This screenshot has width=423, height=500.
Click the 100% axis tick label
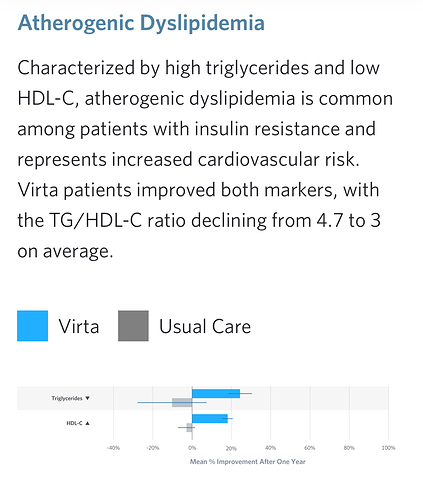(388, 448)
